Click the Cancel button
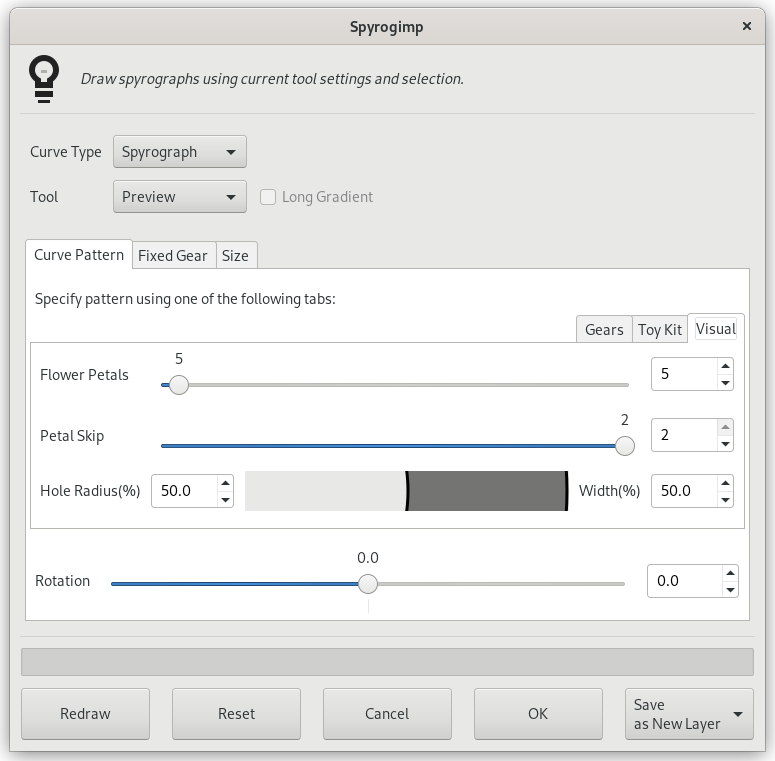 point(388,714)
